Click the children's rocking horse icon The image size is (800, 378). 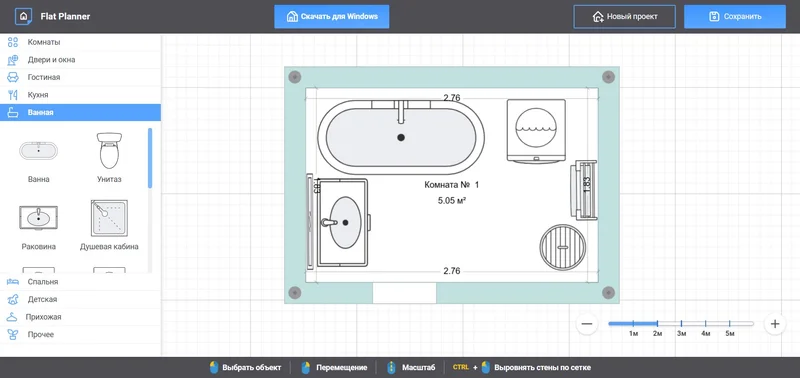coord(13,299)
